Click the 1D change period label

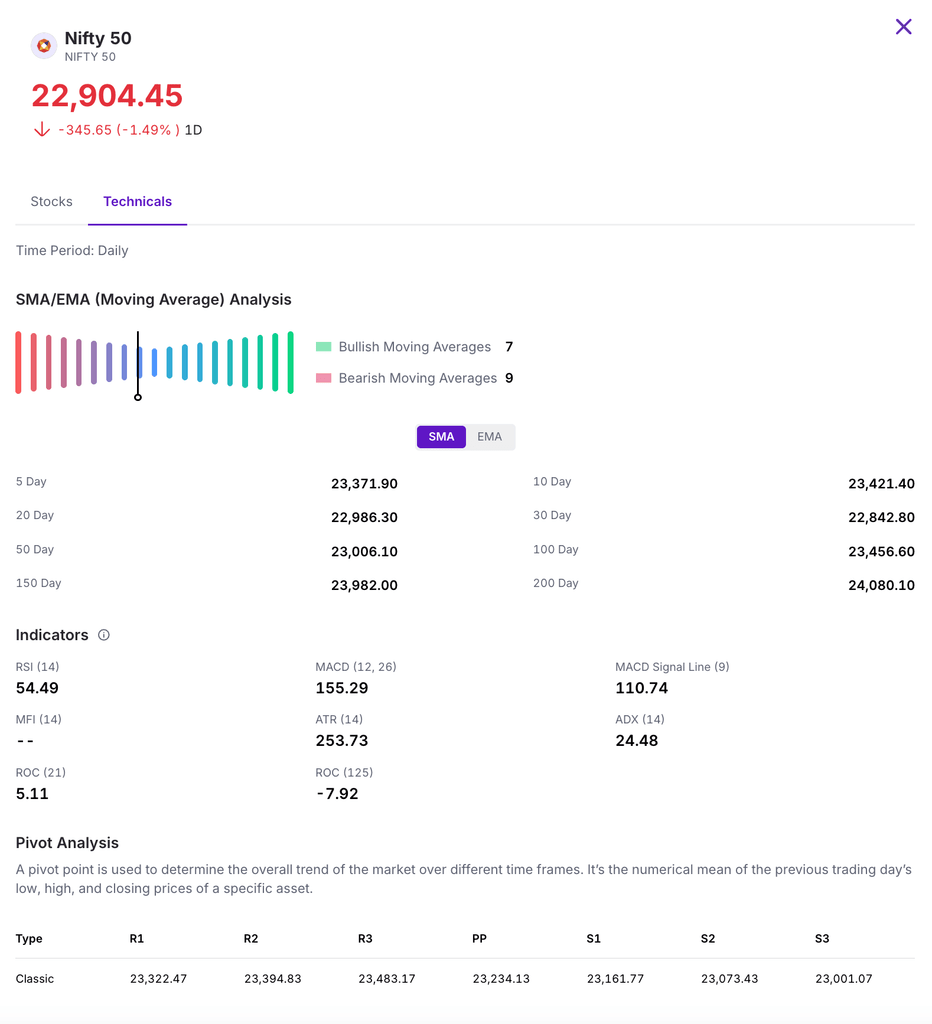coord(193,130)
